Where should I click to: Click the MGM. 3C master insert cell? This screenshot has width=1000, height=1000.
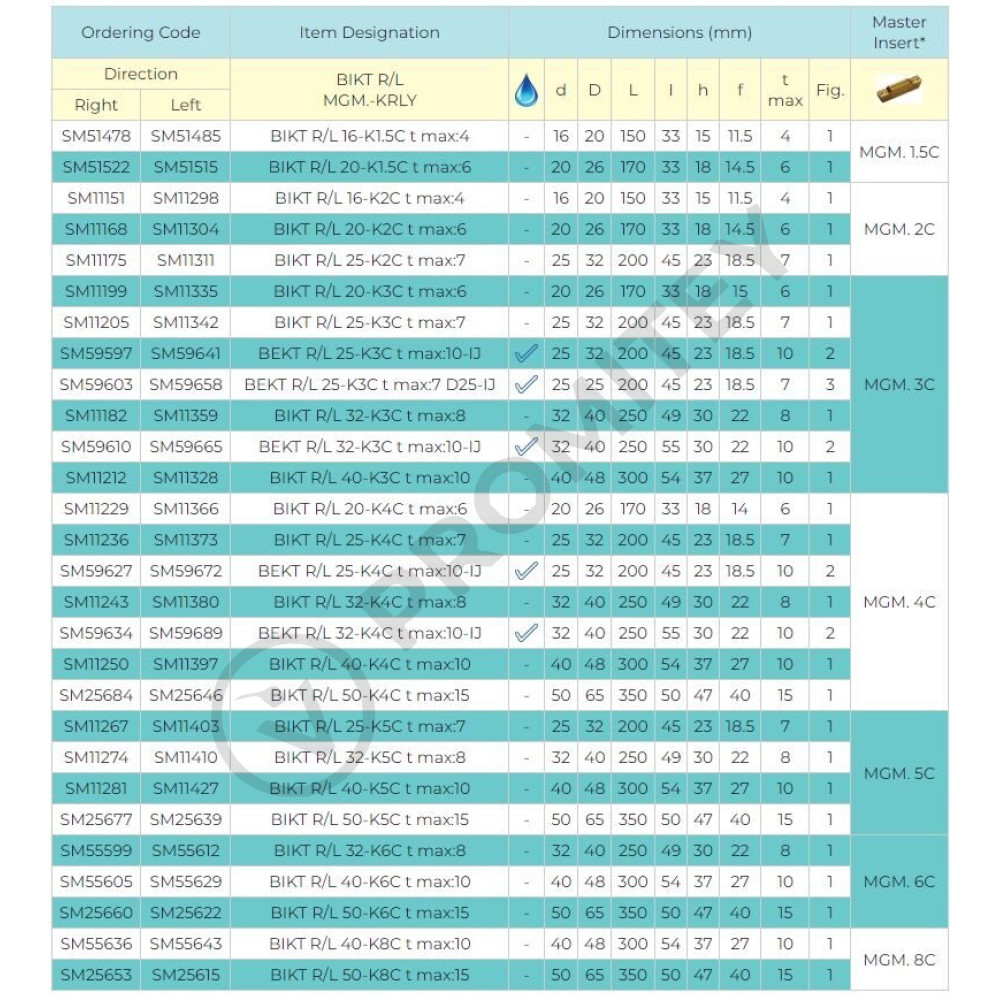pyautogui.click(x=899, y=385)
